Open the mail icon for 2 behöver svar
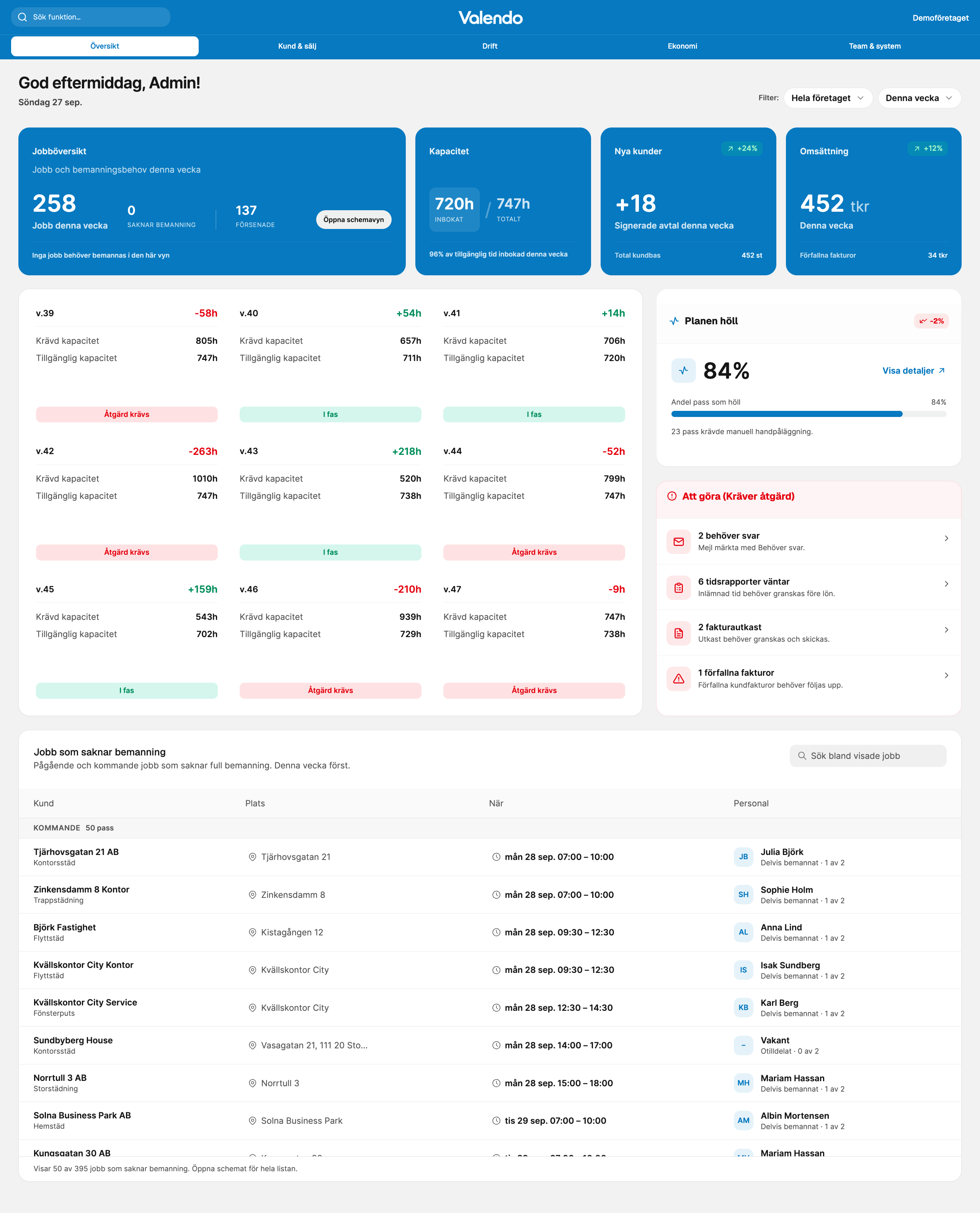Screen dimensions: 980x1213 coord(679,541)
